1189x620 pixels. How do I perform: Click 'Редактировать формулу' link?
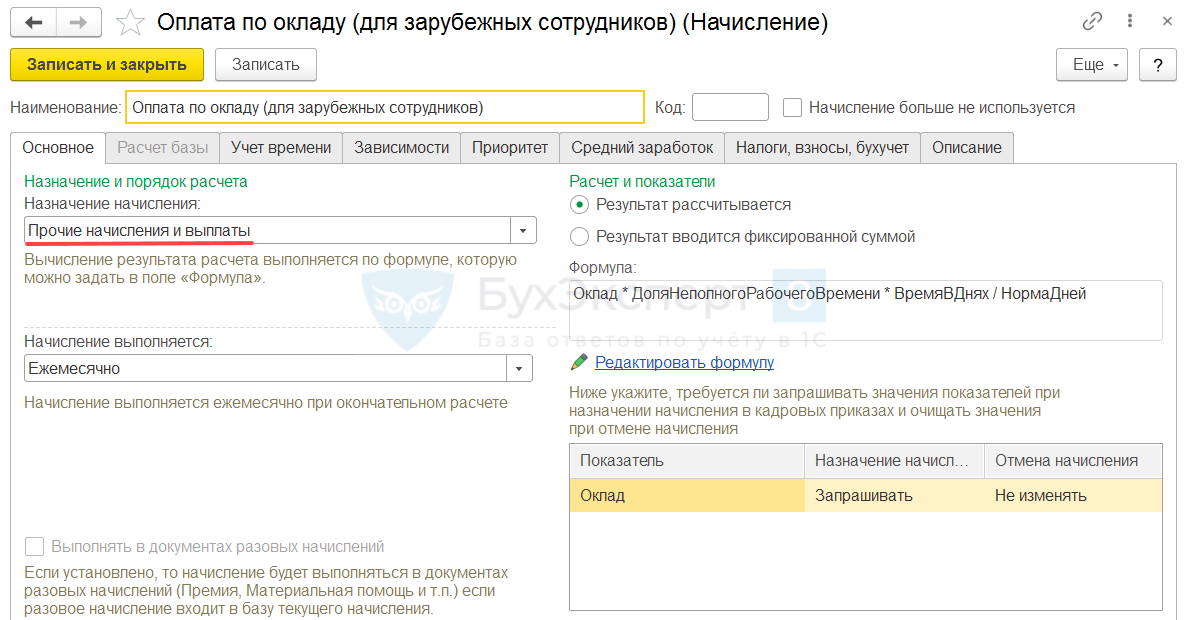pos(684,362)
